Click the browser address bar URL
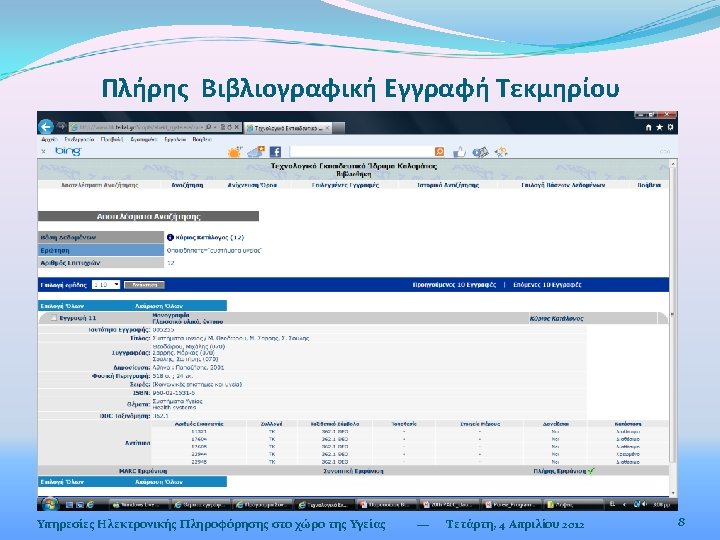This screenshot has width=720, height=540. (140, 127)
